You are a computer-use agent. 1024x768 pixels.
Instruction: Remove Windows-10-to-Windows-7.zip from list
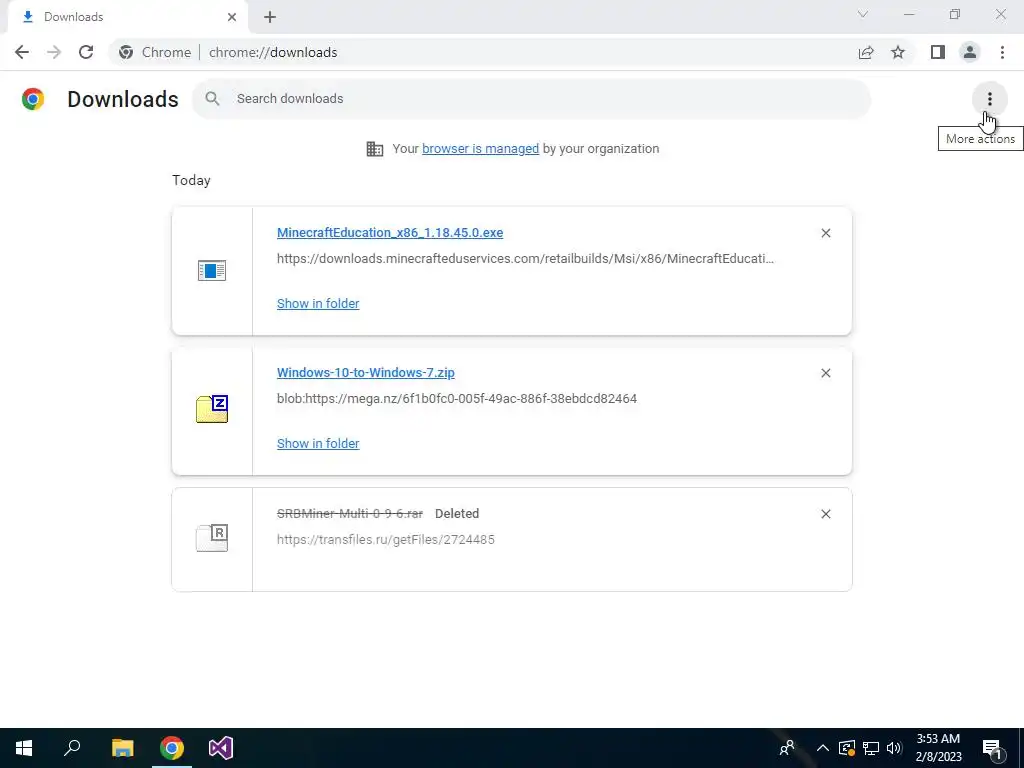coord(825,373)
